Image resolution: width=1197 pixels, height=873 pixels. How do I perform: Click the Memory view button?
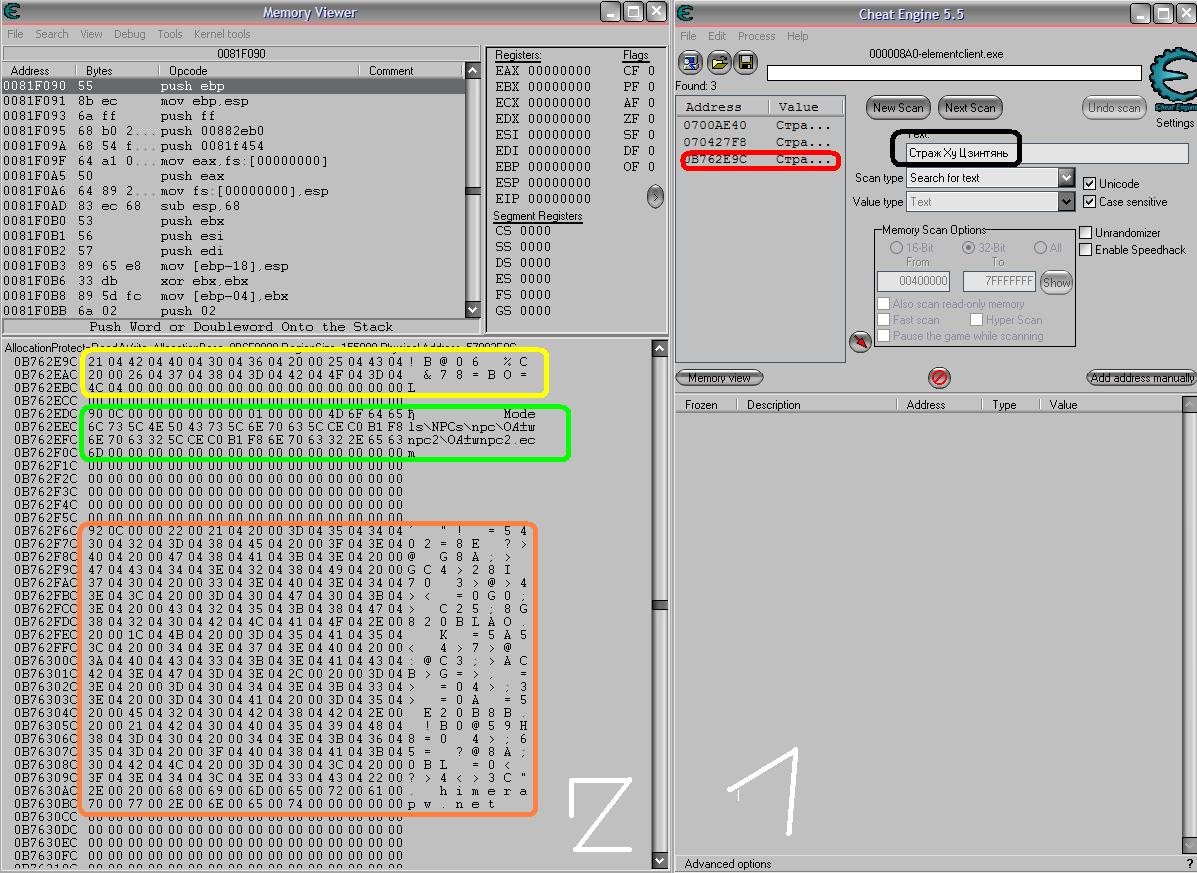(719, 378)
